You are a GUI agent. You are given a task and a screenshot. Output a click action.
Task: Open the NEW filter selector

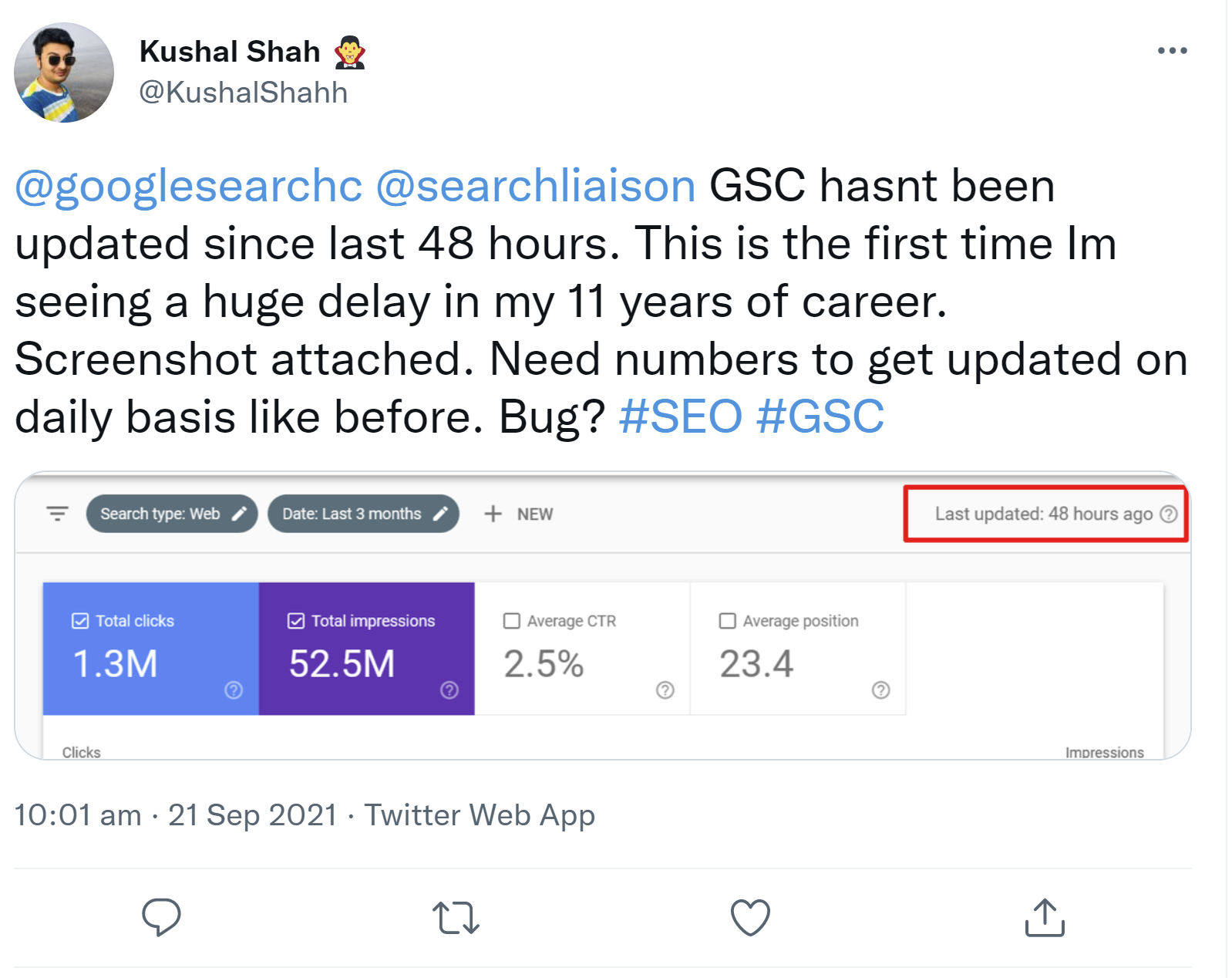519,513
